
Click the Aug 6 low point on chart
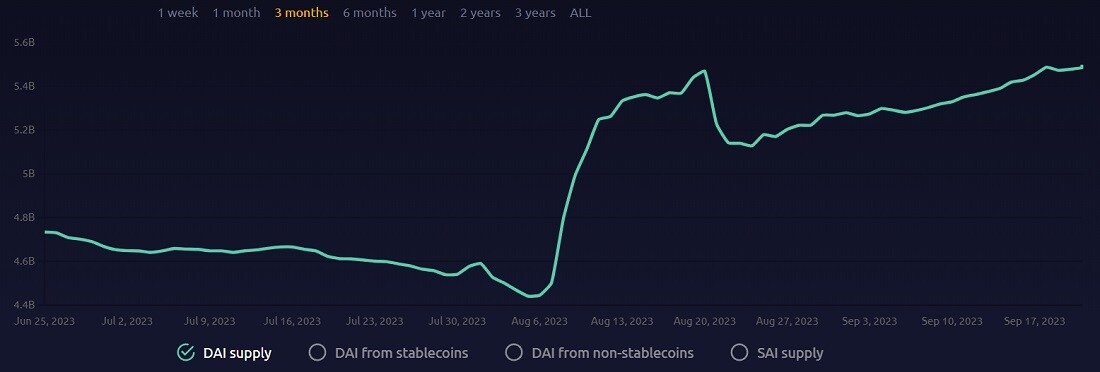coord(530,296)
